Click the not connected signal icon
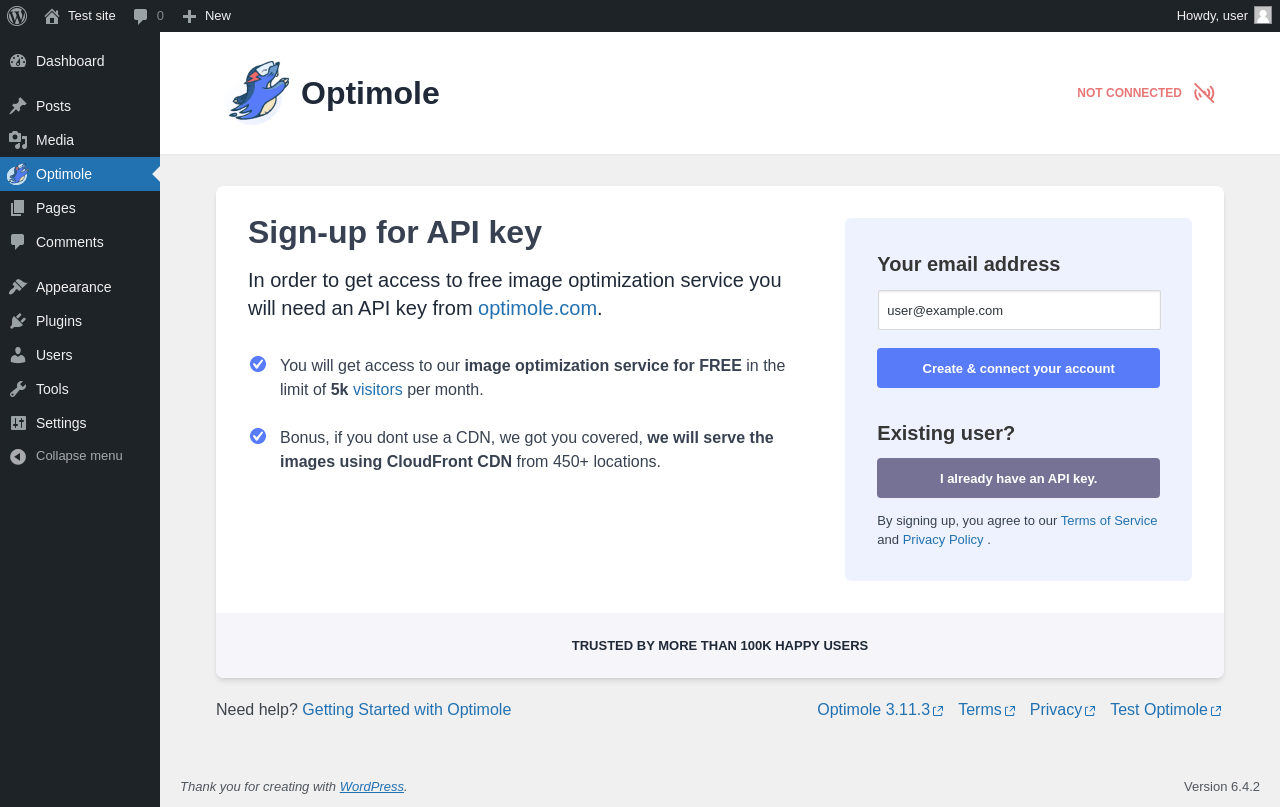Image resolution: width=1280 pixels, height=807 pixels. [1204, 93]
